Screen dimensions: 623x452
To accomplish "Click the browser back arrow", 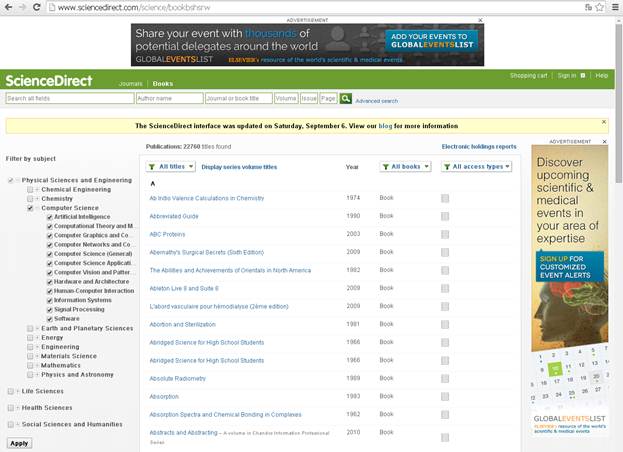I will (8, 7).
